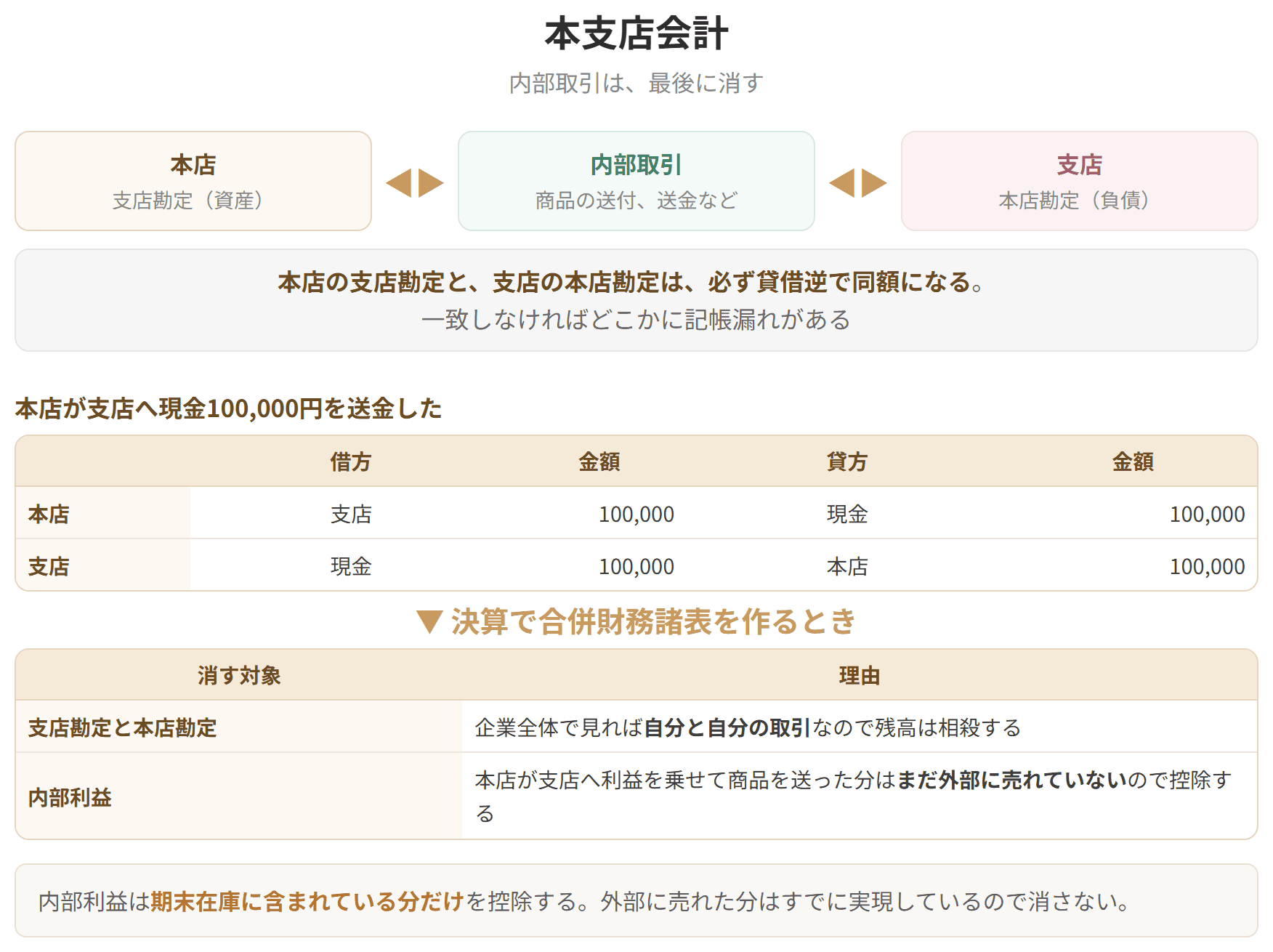Click the double arrow between 内部取引 and 支店
This screenshot has height=952, width=1273.
click(x=858, y=182)
